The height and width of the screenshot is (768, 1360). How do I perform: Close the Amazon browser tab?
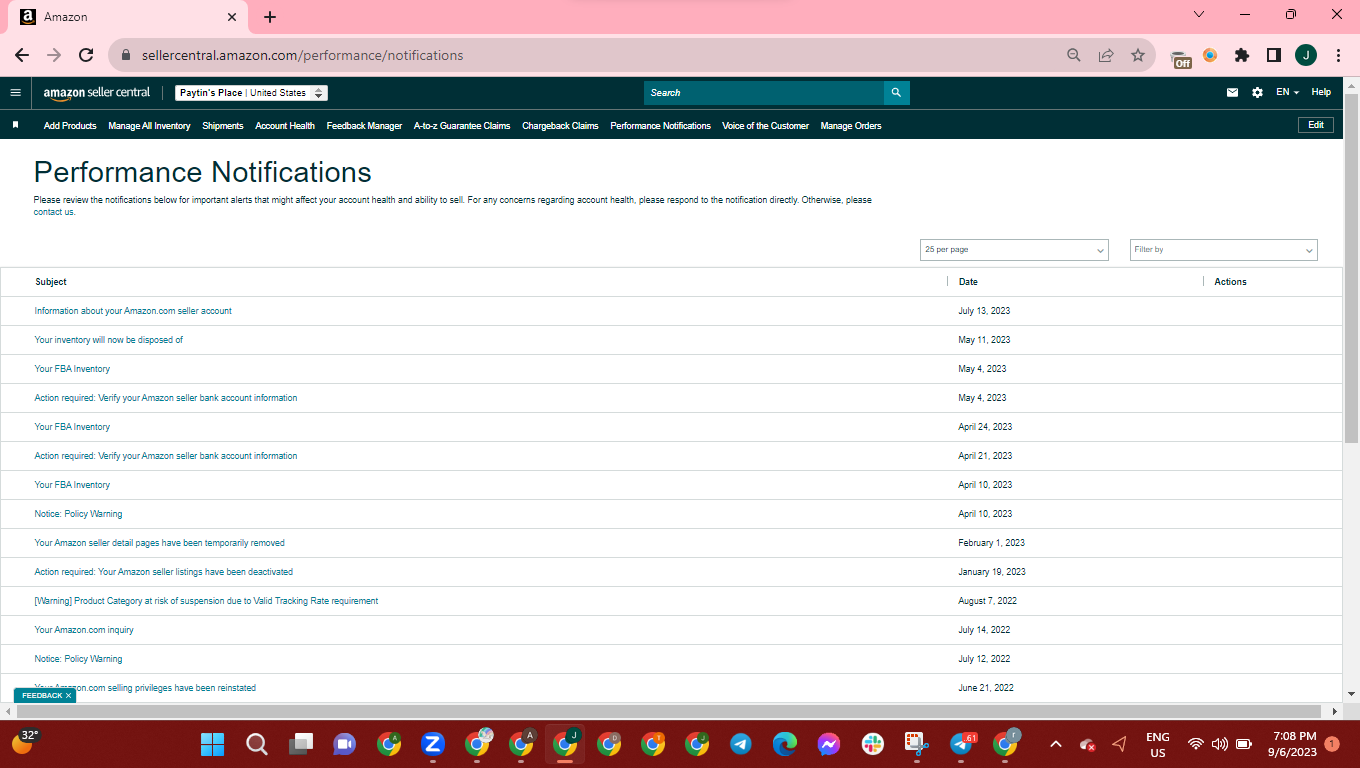pos(232,17)
